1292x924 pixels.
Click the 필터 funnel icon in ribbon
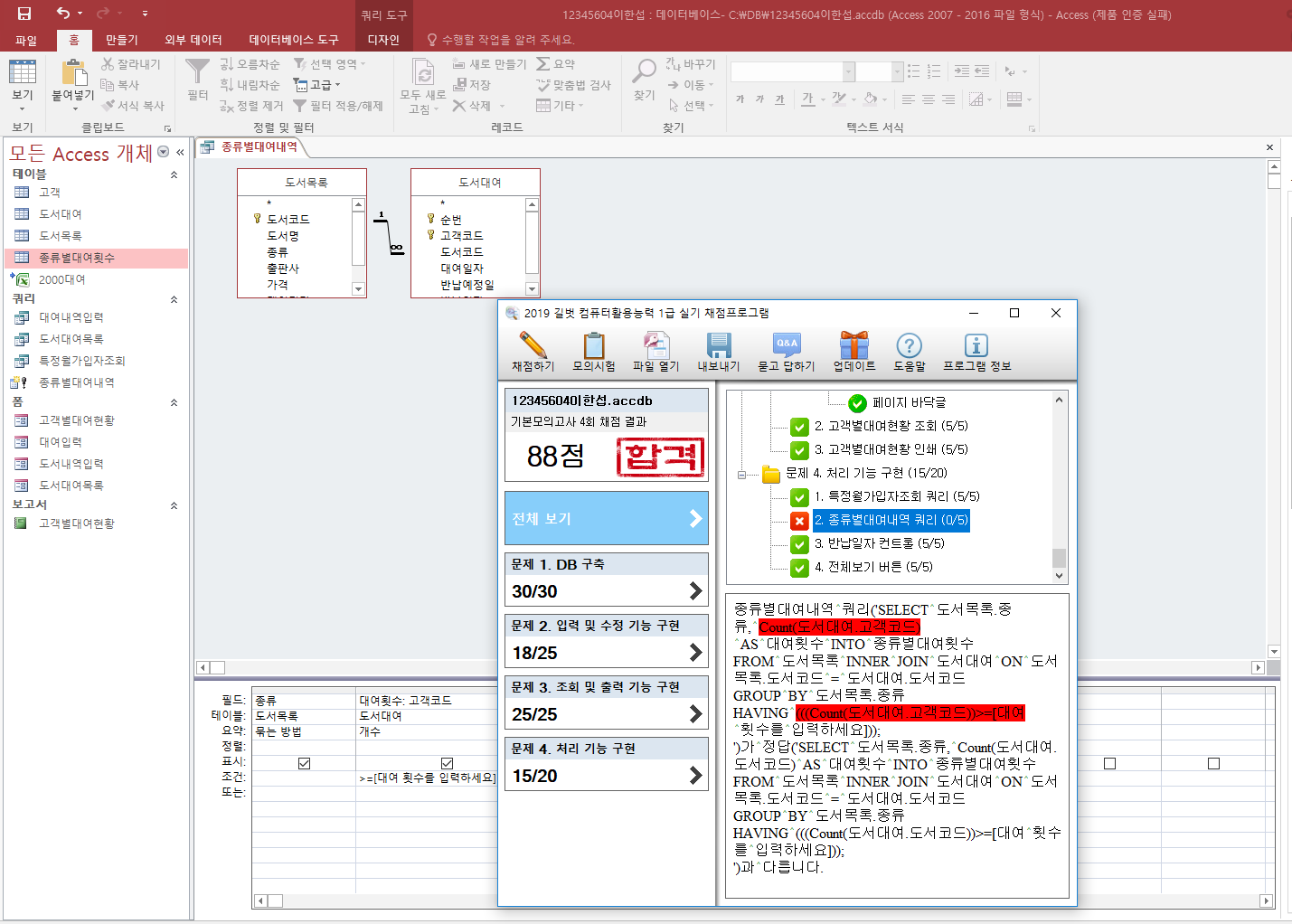coord(197,72)
